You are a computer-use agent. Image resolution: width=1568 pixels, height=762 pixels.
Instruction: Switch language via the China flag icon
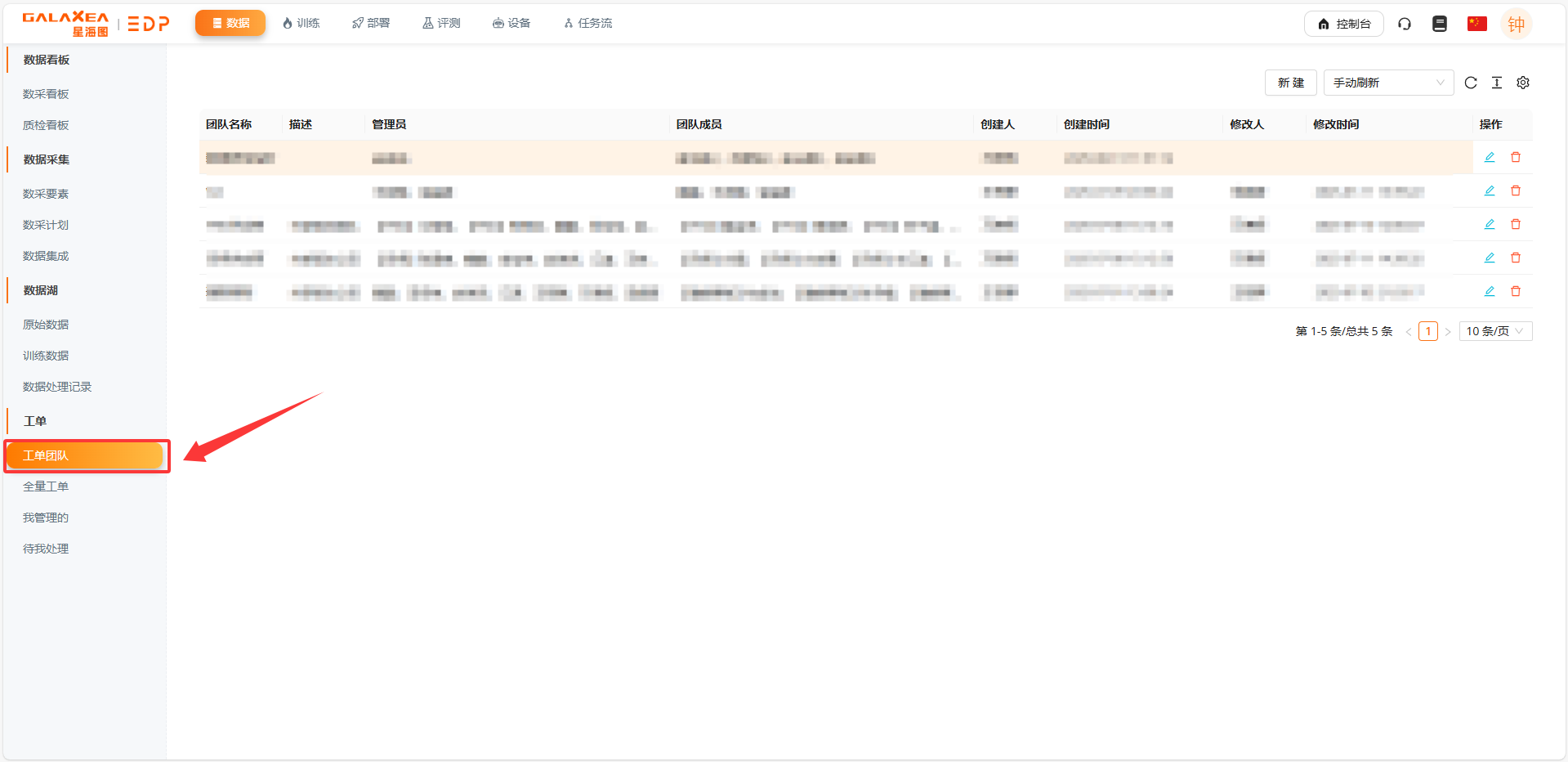[x=1476, y=24]
